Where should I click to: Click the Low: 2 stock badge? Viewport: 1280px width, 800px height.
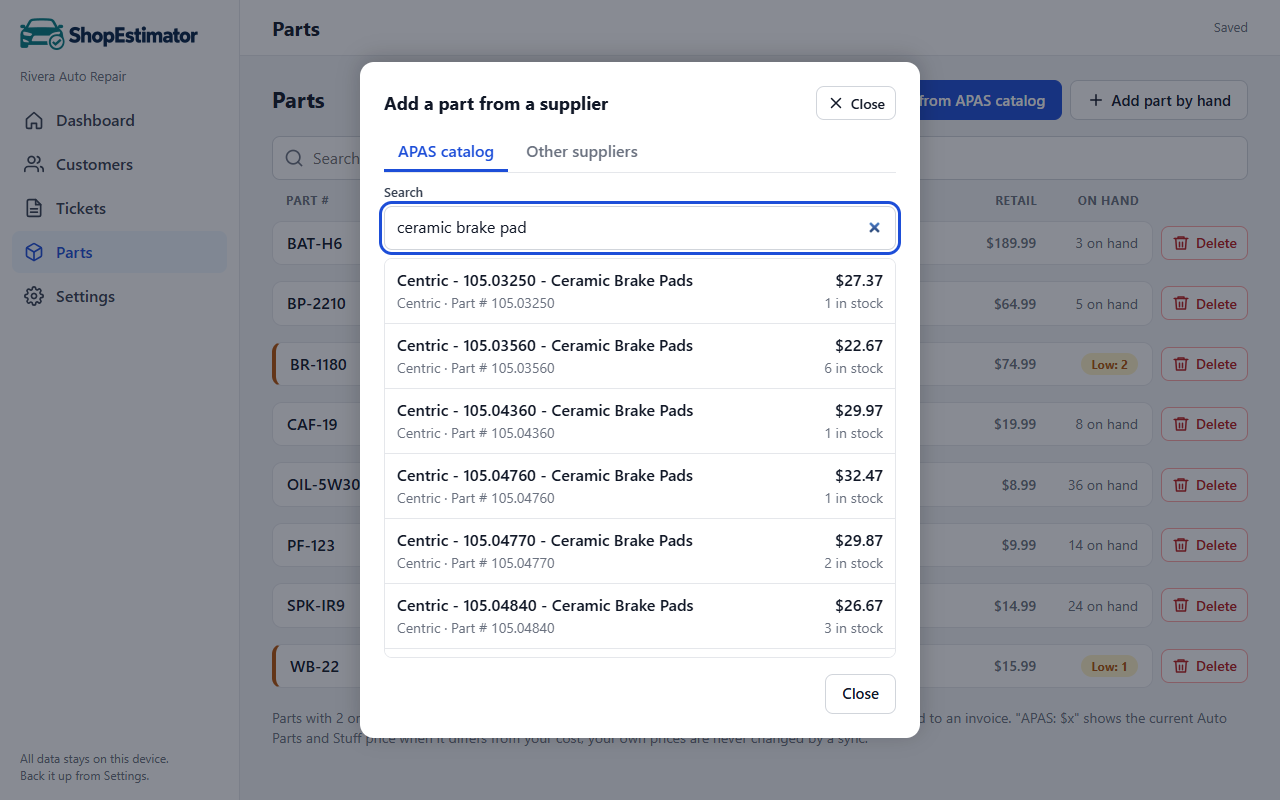click(1109, 364)
